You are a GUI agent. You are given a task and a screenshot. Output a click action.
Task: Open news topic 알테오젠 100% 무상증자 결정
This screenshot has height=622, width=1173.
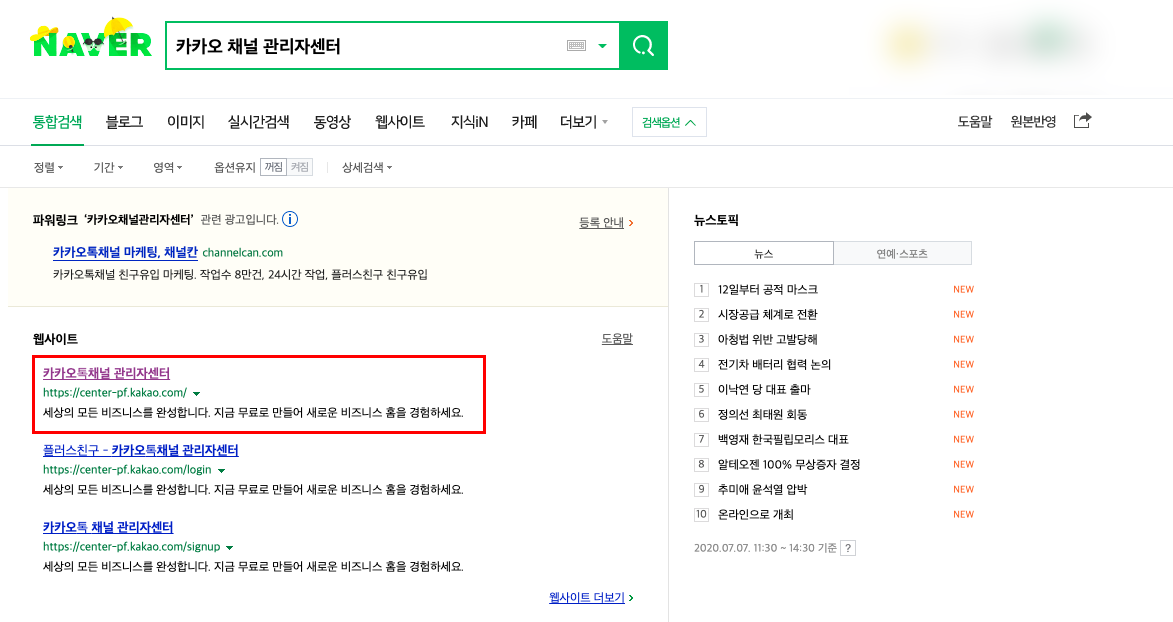click(x=789, y=464)
